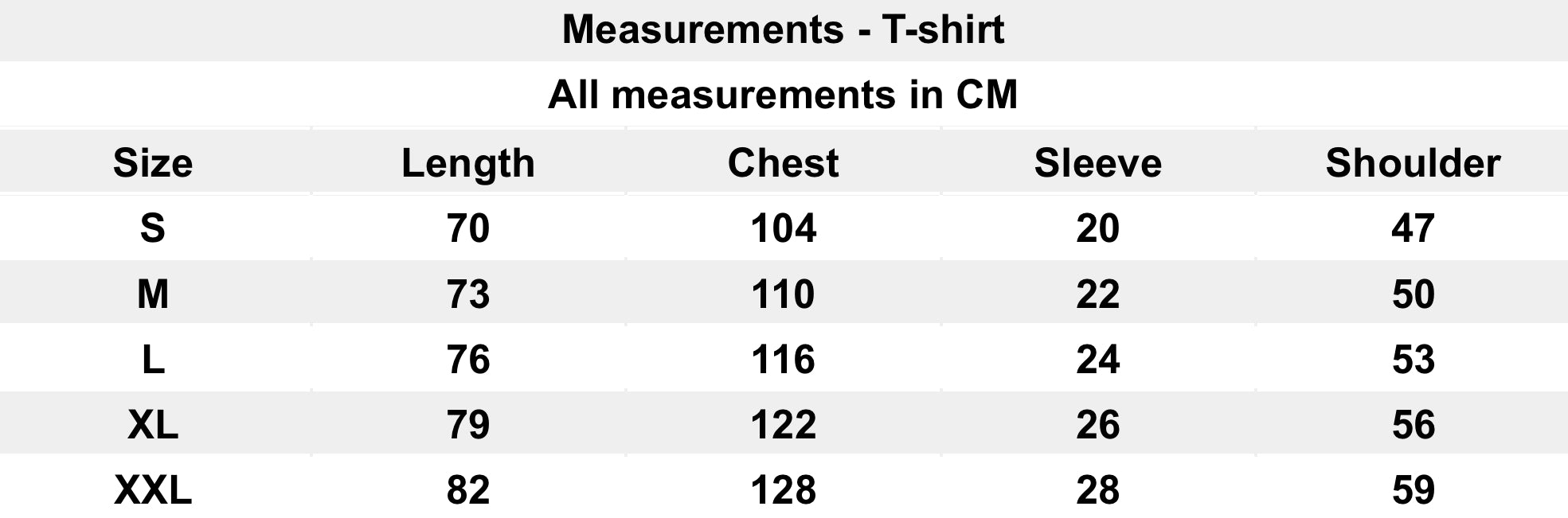Click the Sleeve column header

click(1097, 163)
